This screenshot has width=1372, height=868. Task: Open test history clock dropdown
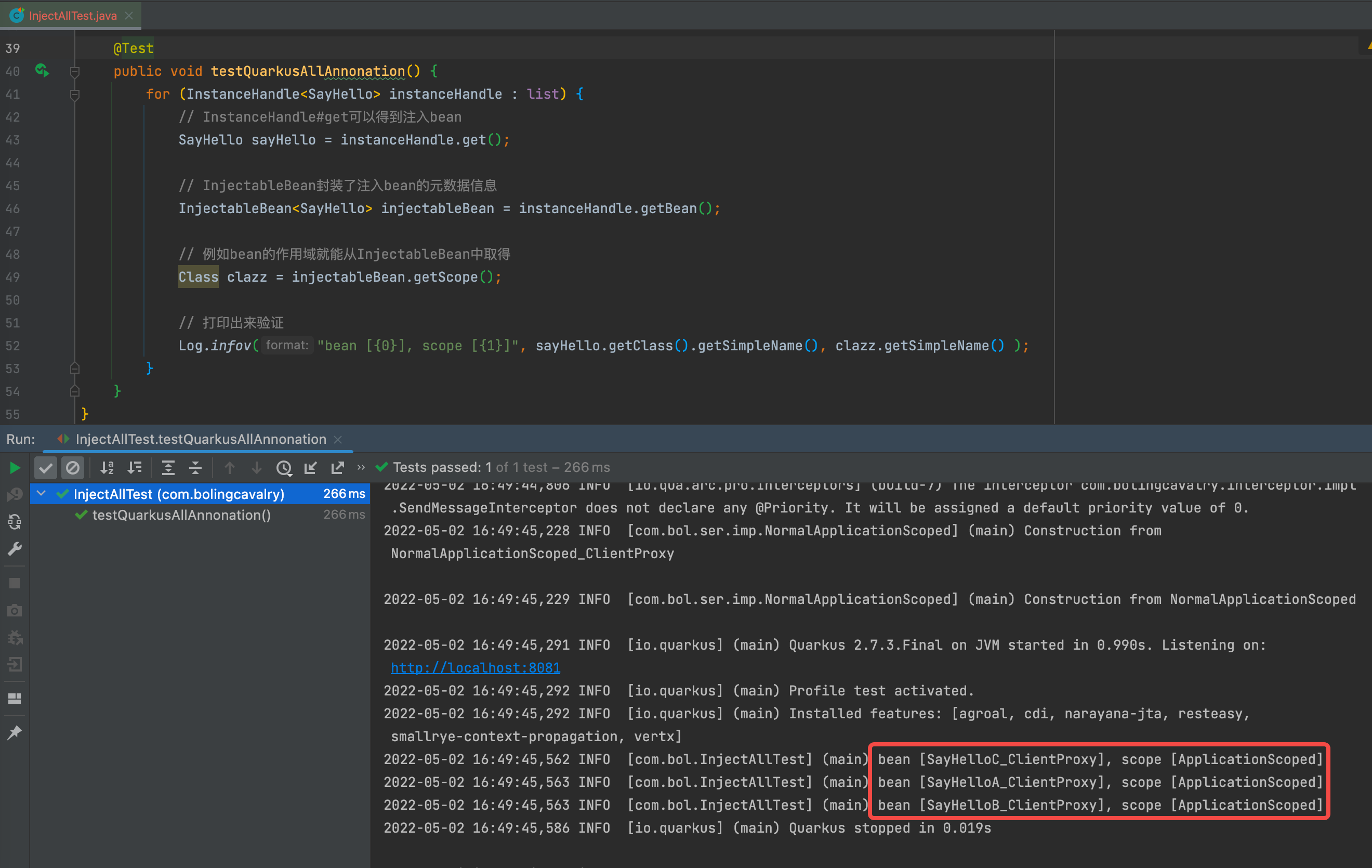(284, 468)
